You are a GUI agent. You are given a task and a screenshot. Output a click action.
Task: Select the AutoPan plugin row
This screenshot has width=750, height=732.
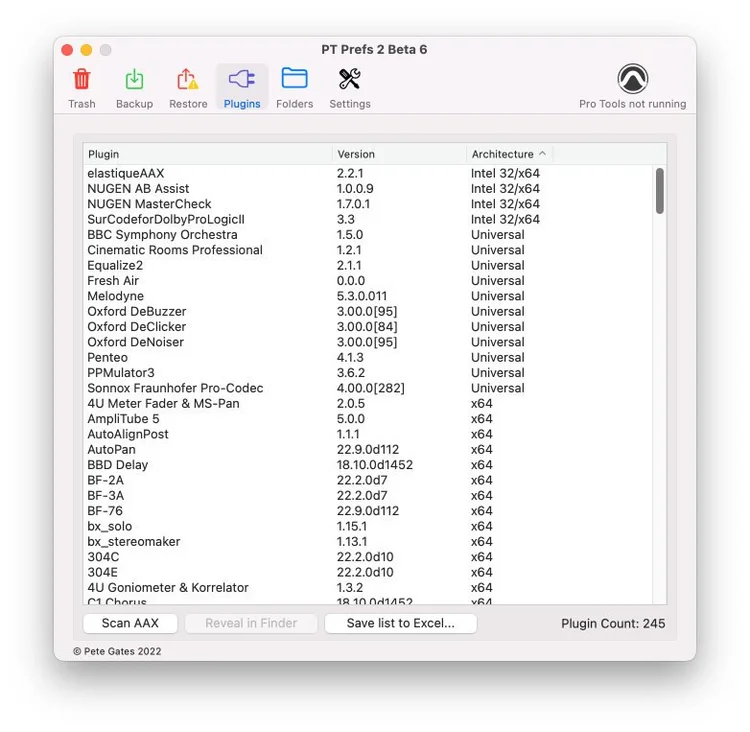(x=367, y=449)
